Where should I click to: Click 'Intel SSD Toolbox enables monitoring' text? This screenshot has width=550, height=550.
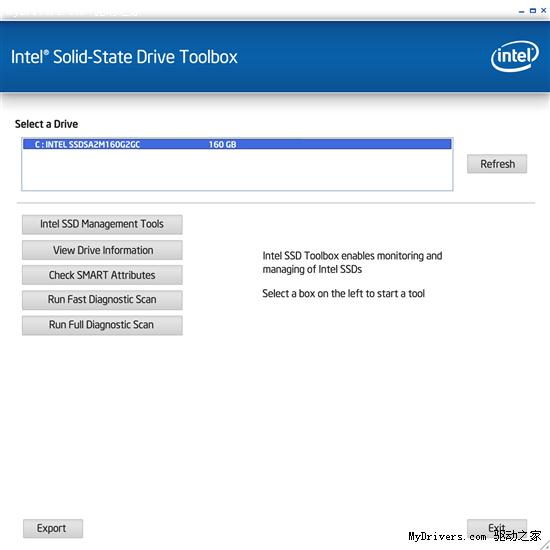[352, 262]
